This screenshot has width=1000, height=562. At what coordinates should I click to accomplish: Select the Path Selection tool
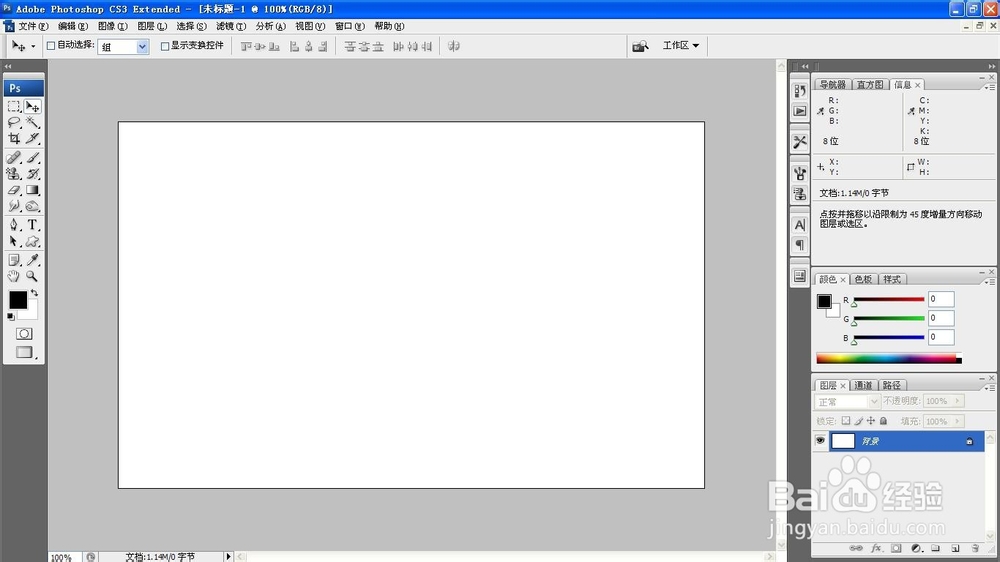click(14, 241)
